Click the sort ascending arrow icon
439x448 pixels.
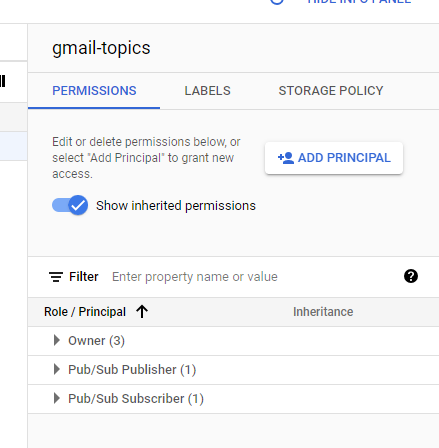tap(142, 312)
